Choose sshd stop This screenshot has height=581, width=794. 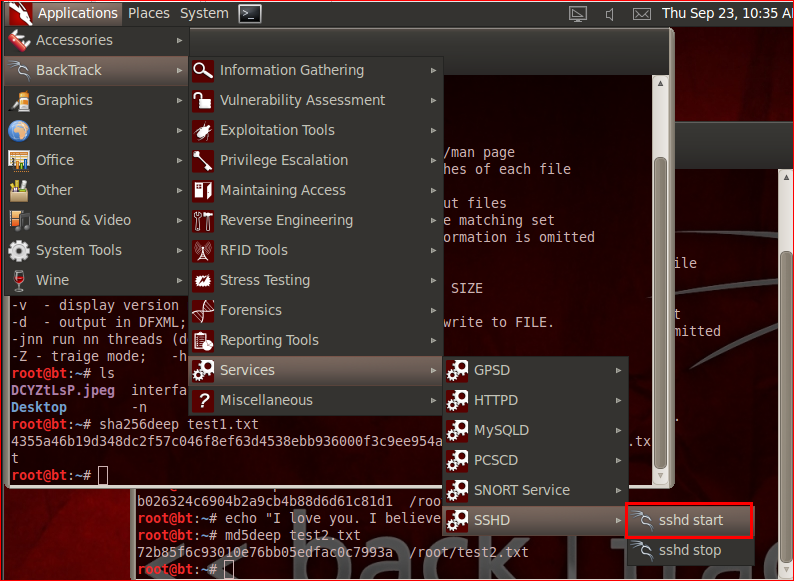(690, 550)
